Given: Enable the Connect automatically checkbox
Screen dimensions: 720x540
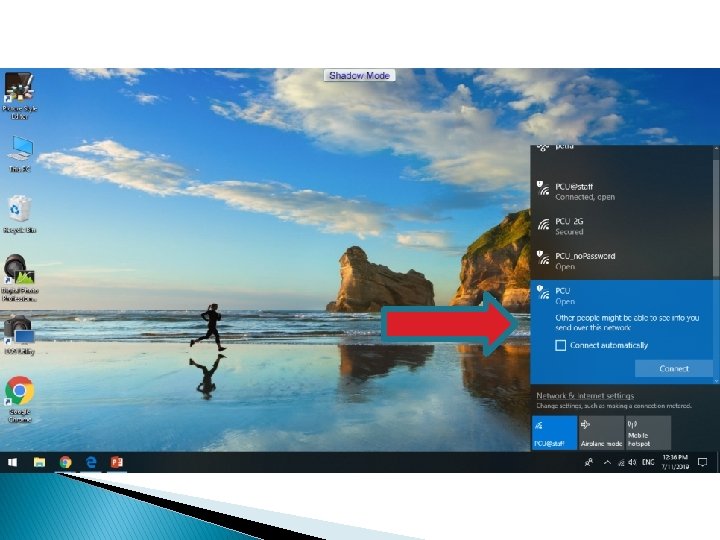Looking at the screenshot, I should click(560, 345).
